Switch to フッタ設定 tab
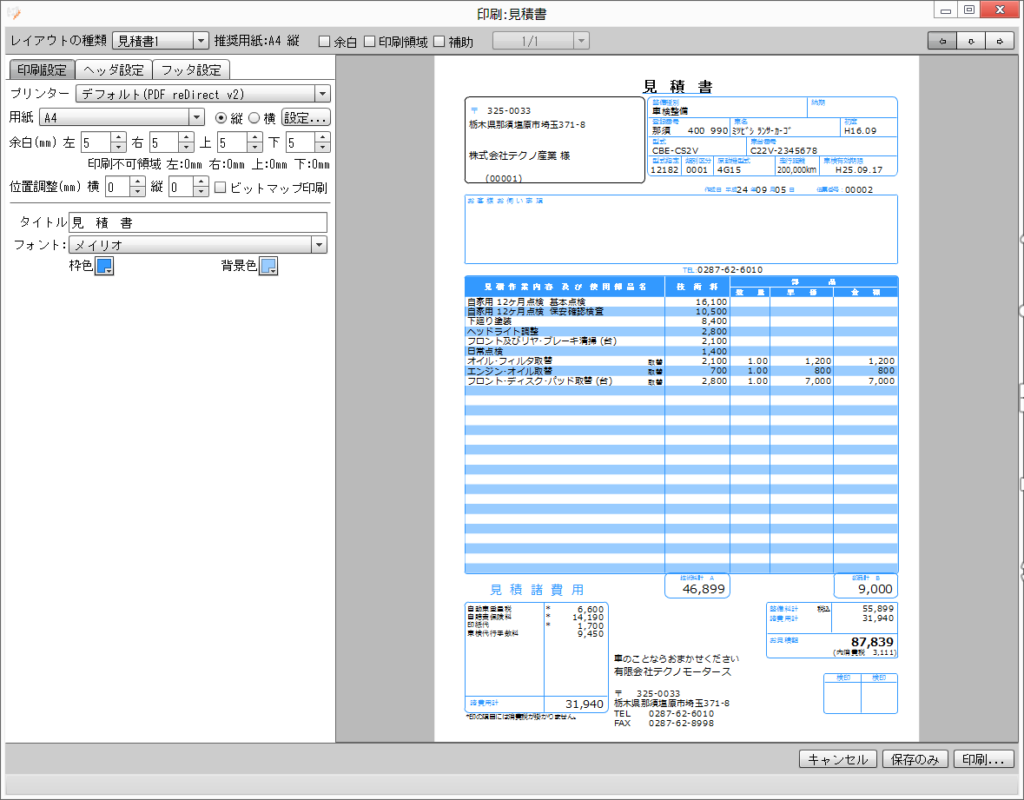 click(x=191, y=70)
